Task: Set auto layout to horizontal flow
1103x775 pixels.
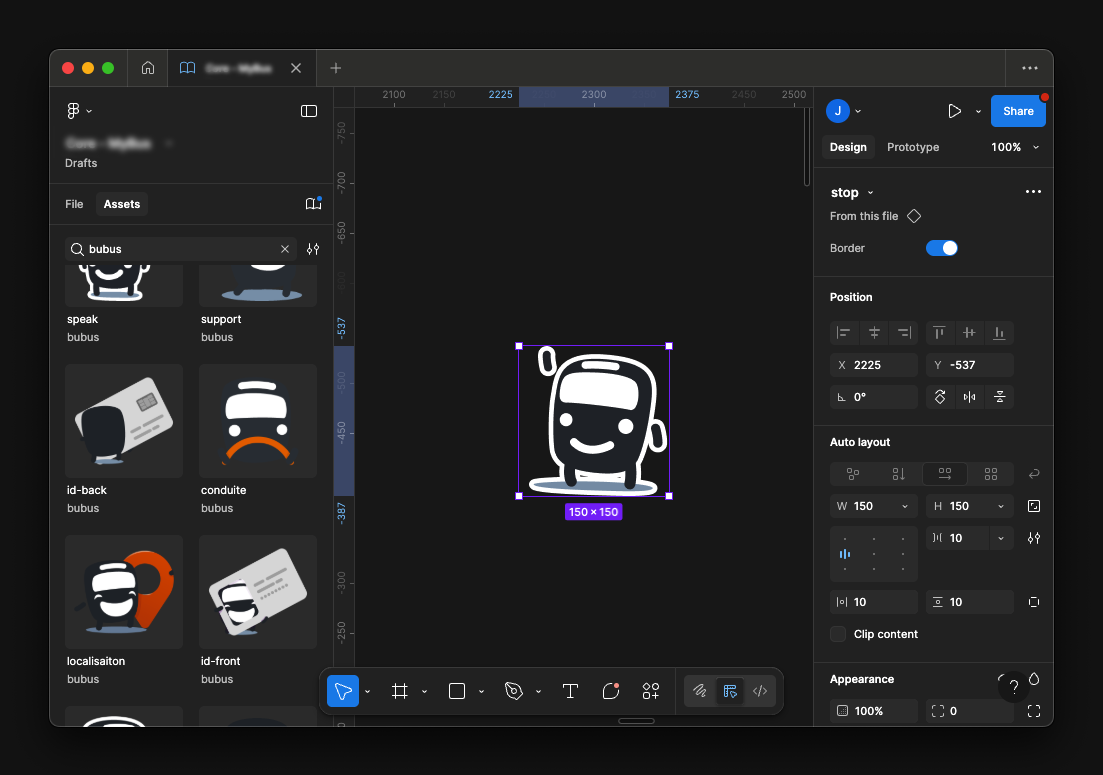Action: (x=945, y=474)
